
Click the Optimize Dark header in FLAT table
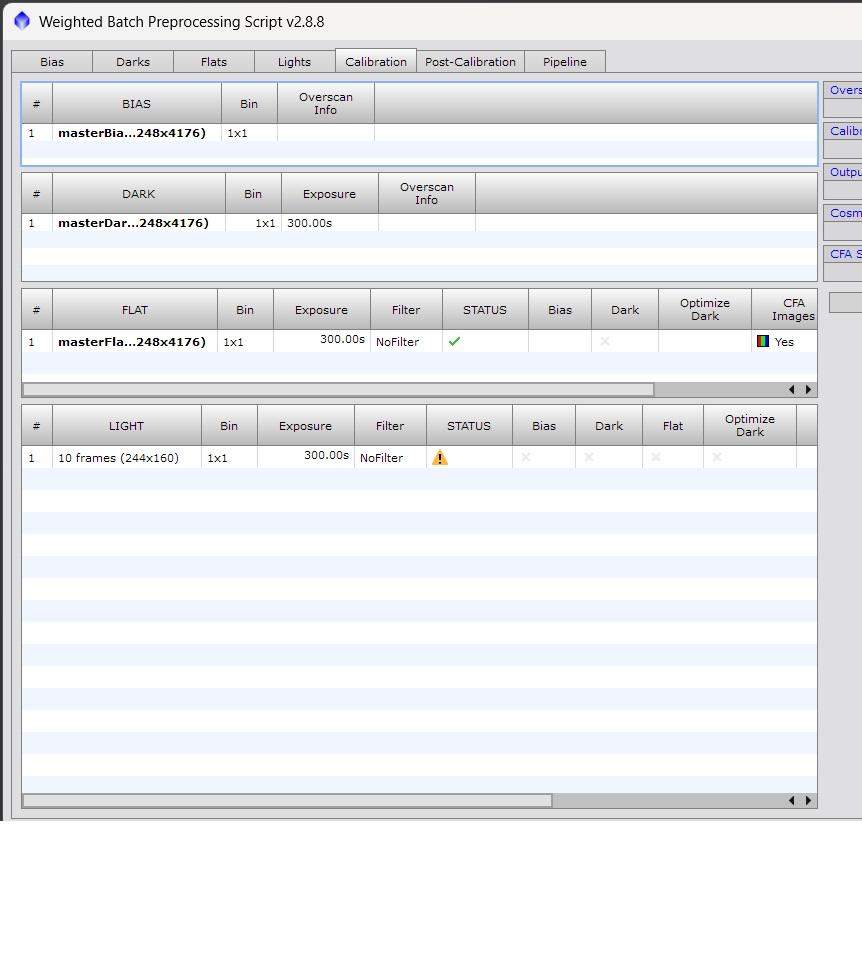pyautogui.click(x=705, y=310)
